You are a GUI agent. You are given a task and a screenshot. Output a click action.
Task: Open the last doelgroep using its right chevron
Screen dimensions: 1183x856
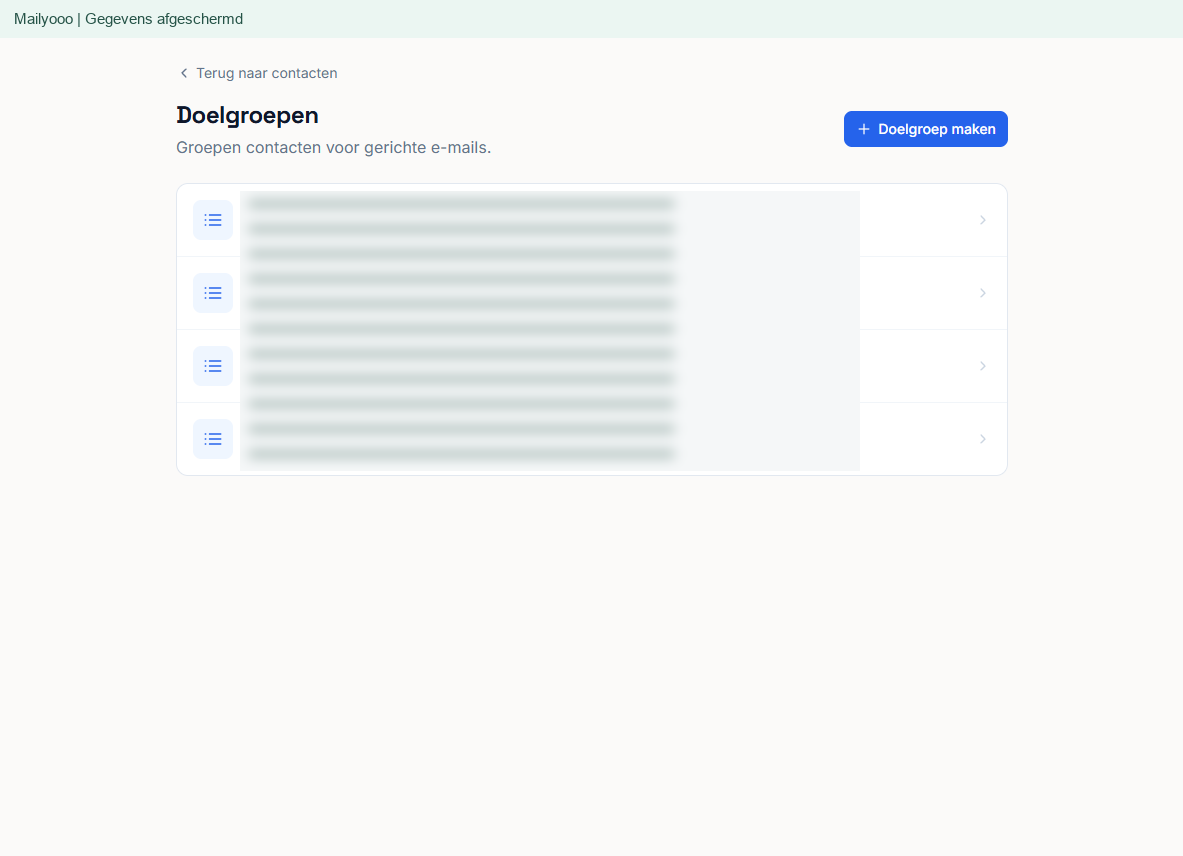pos(982,439)
